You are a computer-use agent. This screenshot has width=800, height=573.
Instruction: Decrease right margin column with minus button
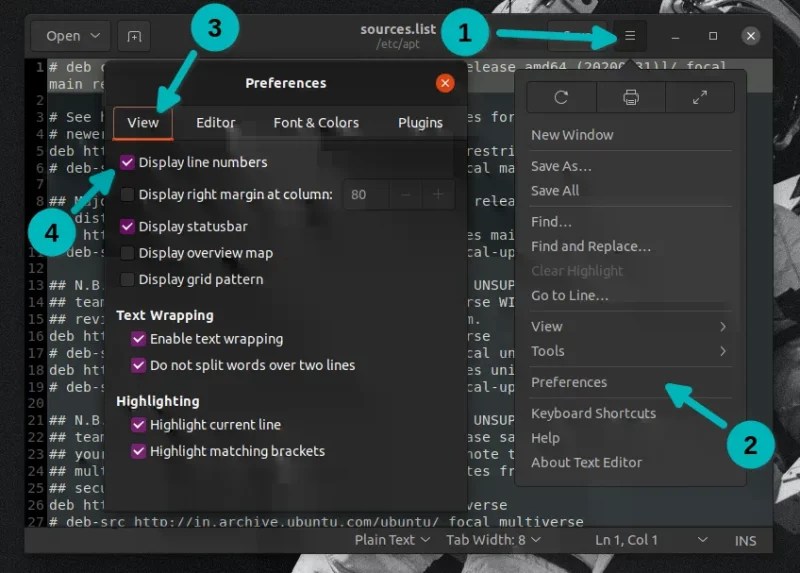406,194
